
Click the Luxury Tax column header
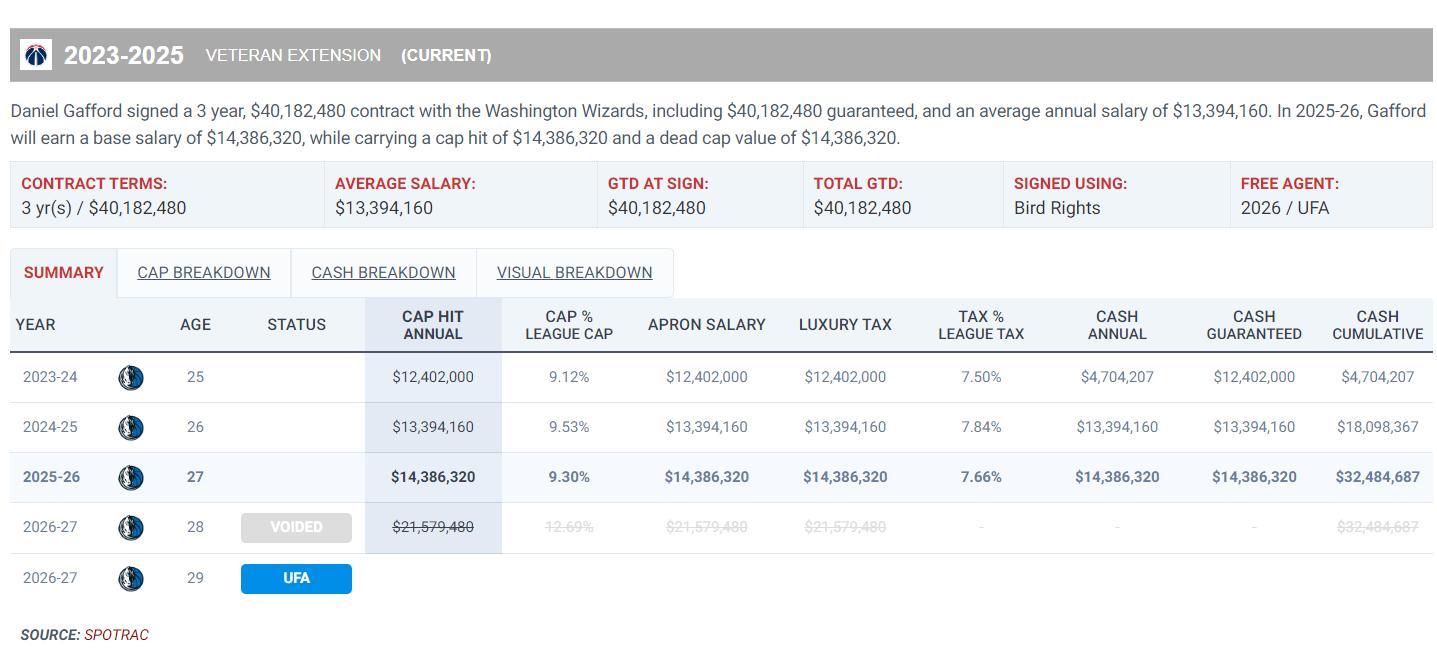tap(844, 325)
